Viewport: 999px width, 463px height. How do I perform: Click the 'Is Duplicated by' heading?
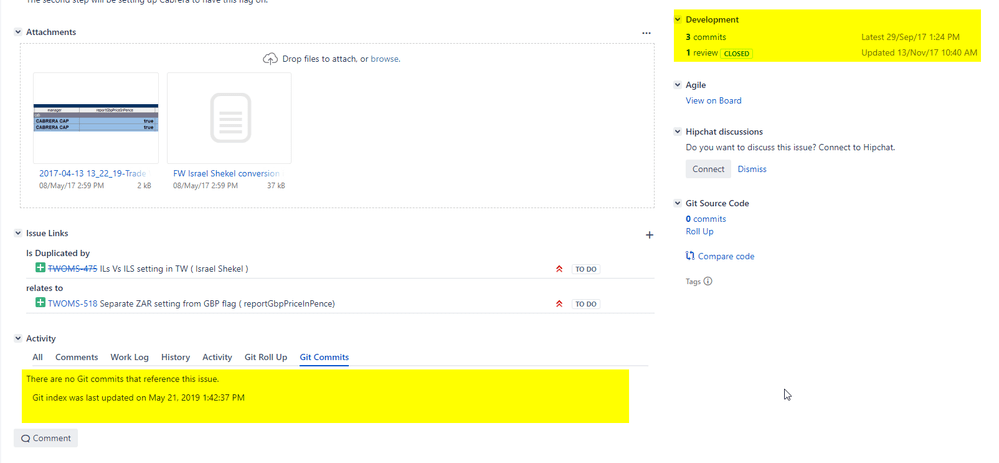[58, 253]
